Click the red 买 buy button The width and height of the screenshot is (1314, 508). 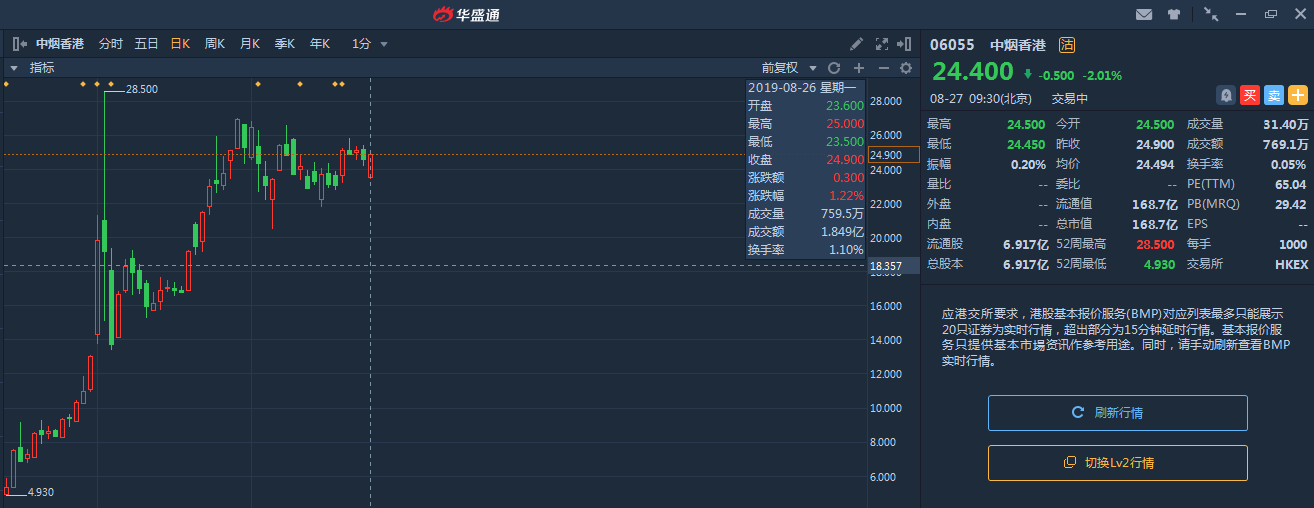[x=1249, y=95]
